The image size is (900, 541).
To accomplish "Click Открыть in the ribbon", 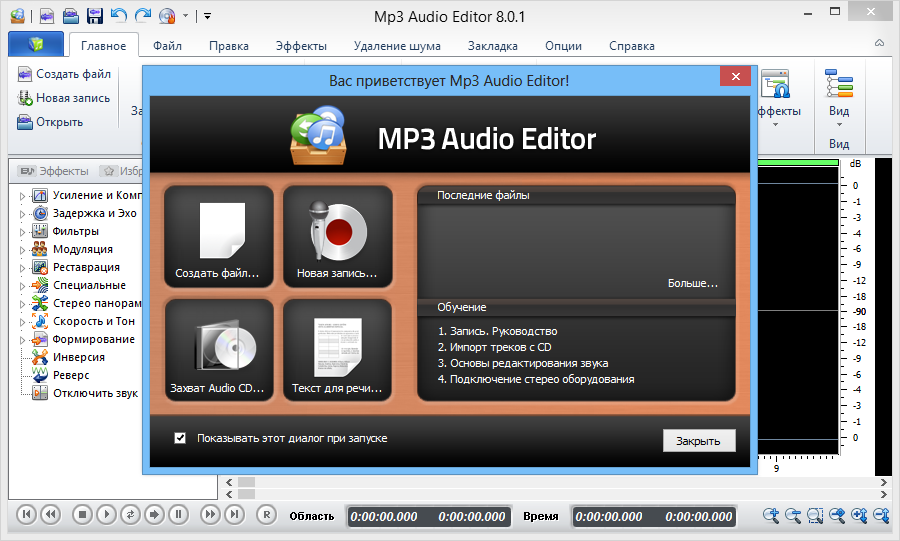I will coord(50,122).
